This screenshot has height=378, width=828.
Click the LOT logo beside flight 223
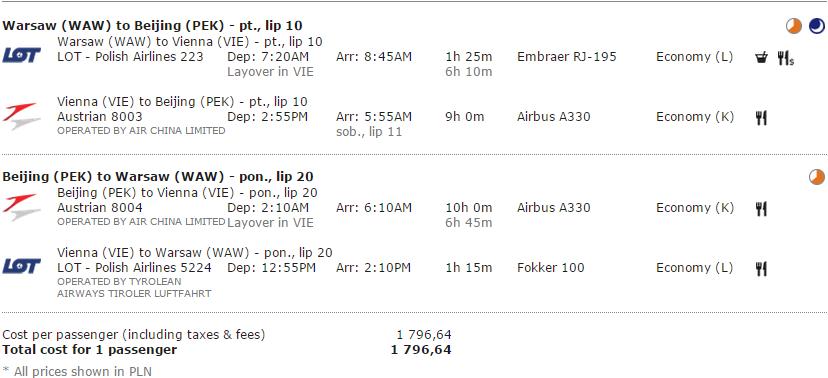(22, 55)
